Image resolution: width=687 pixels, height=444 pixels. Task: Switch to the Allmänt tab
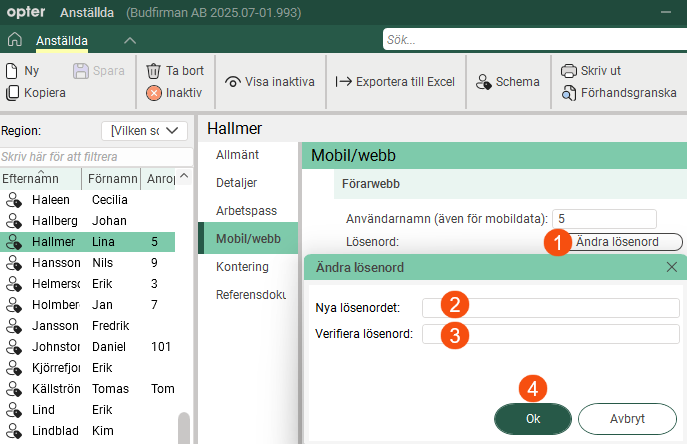tap(238, 155)
